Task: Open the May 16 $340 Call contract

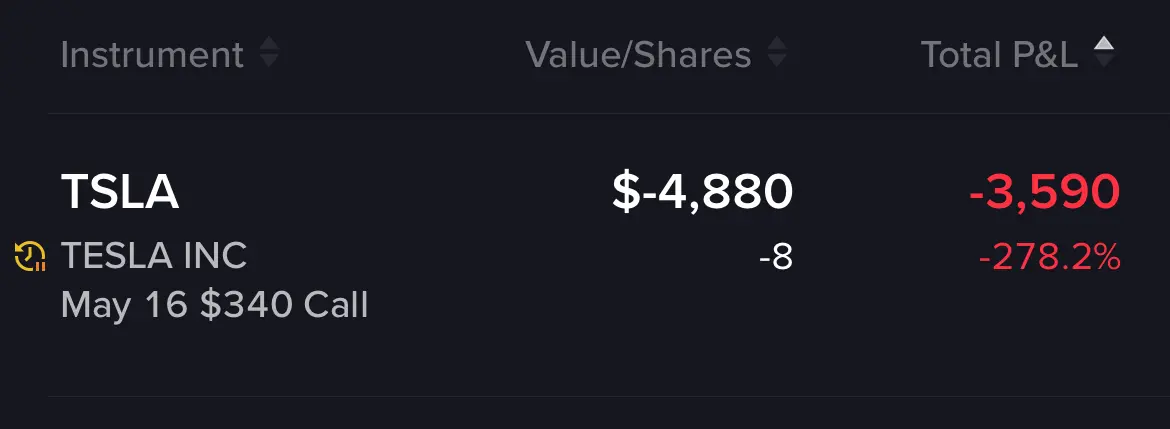Action: (x=214, y=306)
